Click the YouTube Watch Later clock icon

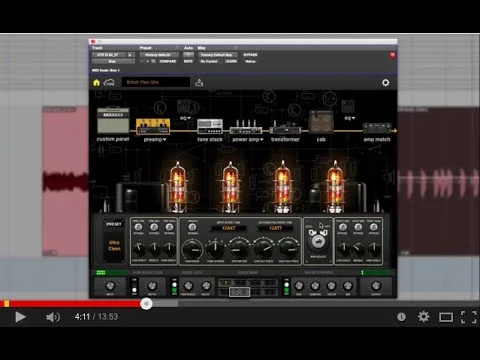pos(401,317)
